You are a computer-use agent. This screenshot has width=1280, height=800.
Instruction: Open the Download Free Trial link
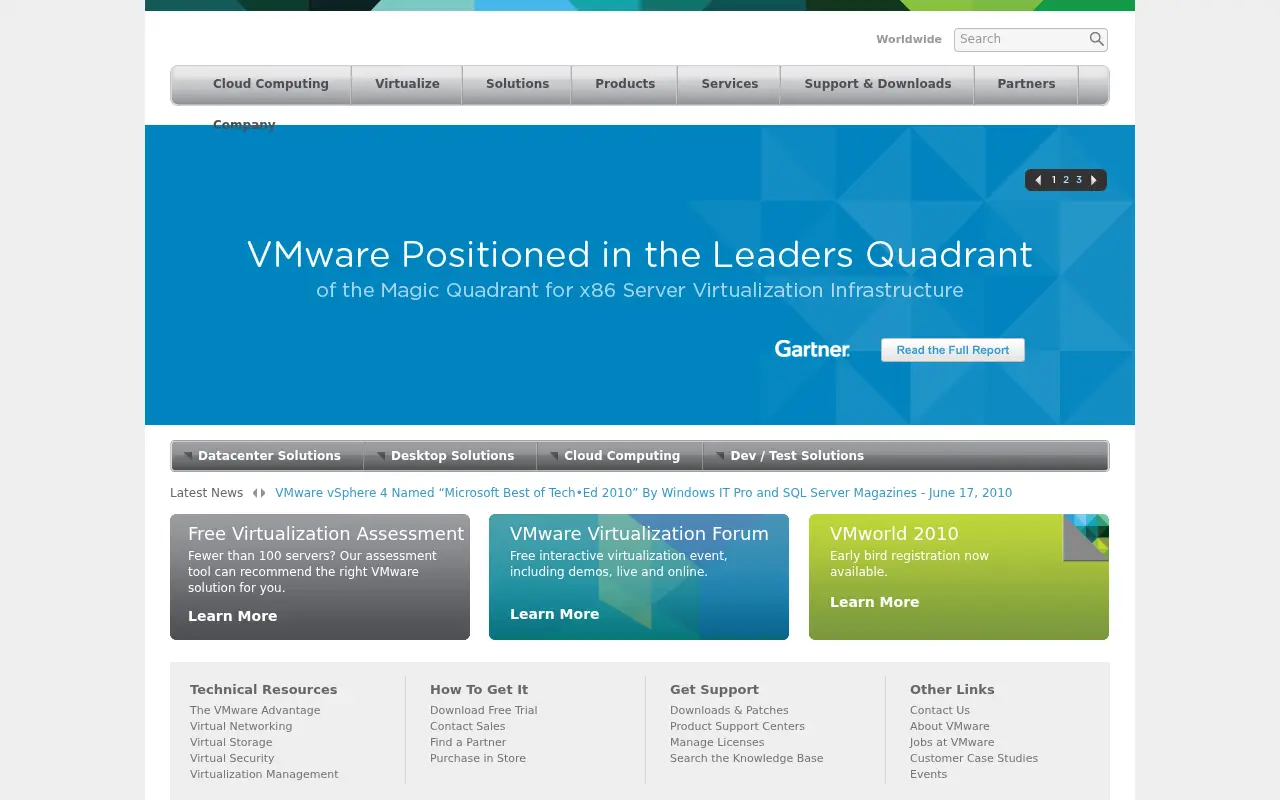coord(483,710)
